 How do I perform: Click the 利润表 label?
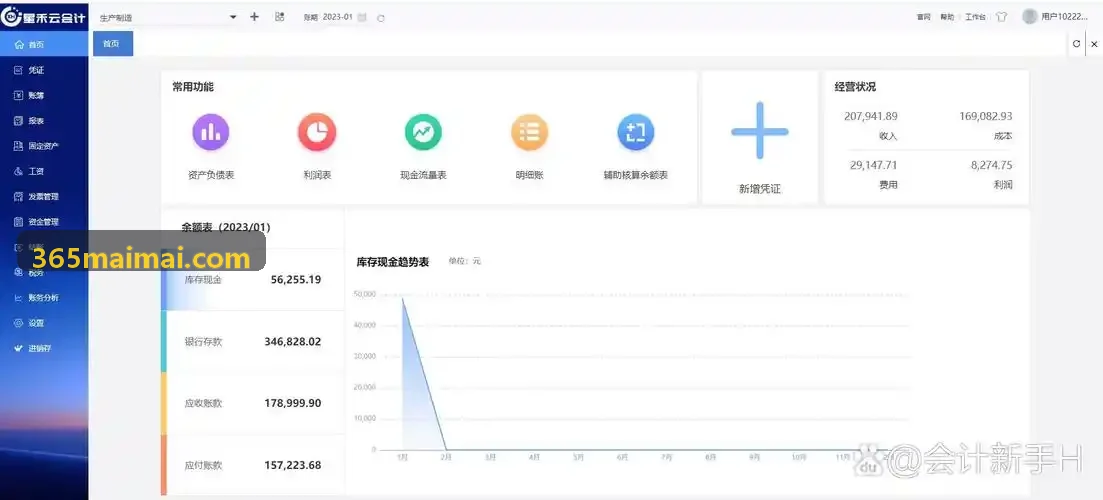(x=317, y=175)
